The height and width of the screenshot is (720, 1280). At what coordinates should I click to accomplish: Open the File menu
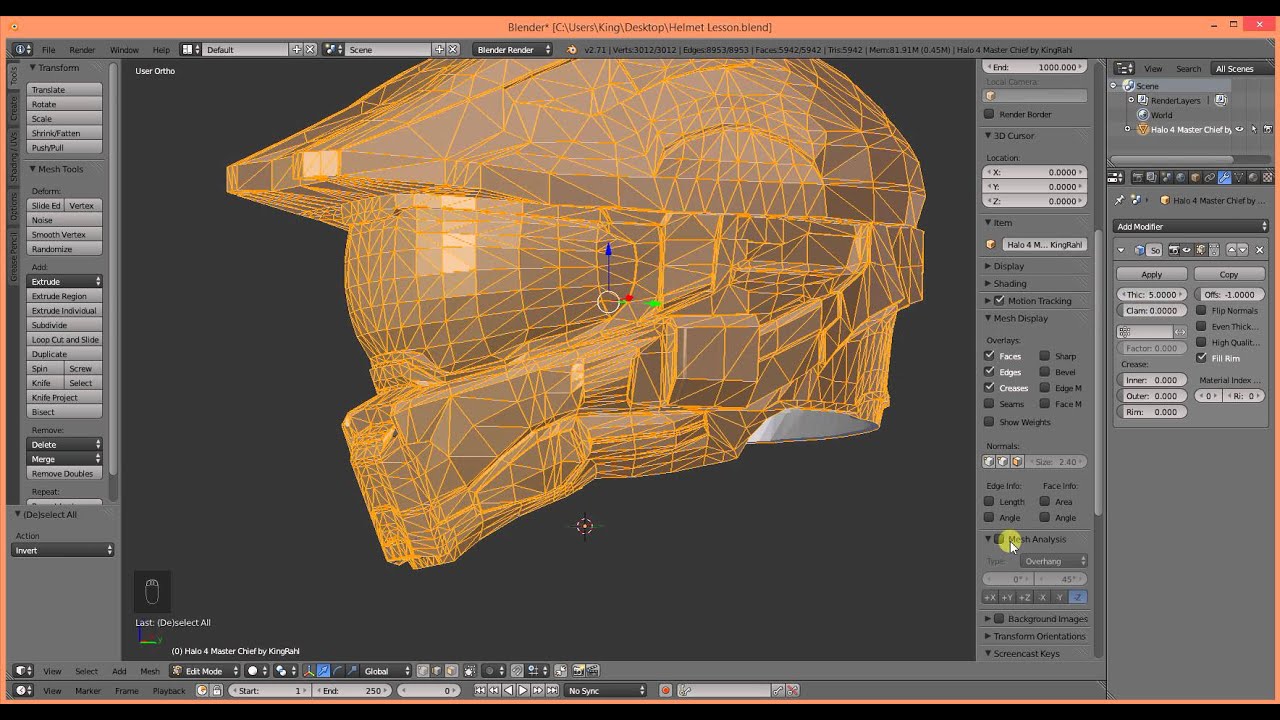[x=48, y=50]
